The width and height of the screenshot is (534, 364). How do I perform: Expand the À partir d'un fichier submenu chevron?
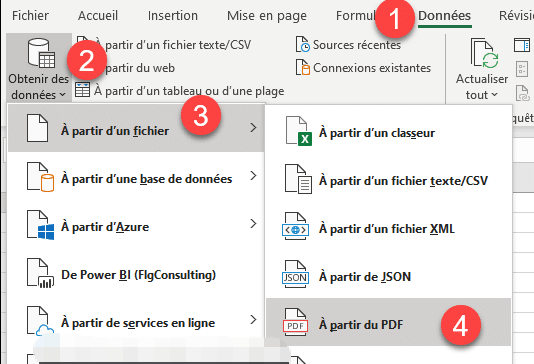(253, 128)
